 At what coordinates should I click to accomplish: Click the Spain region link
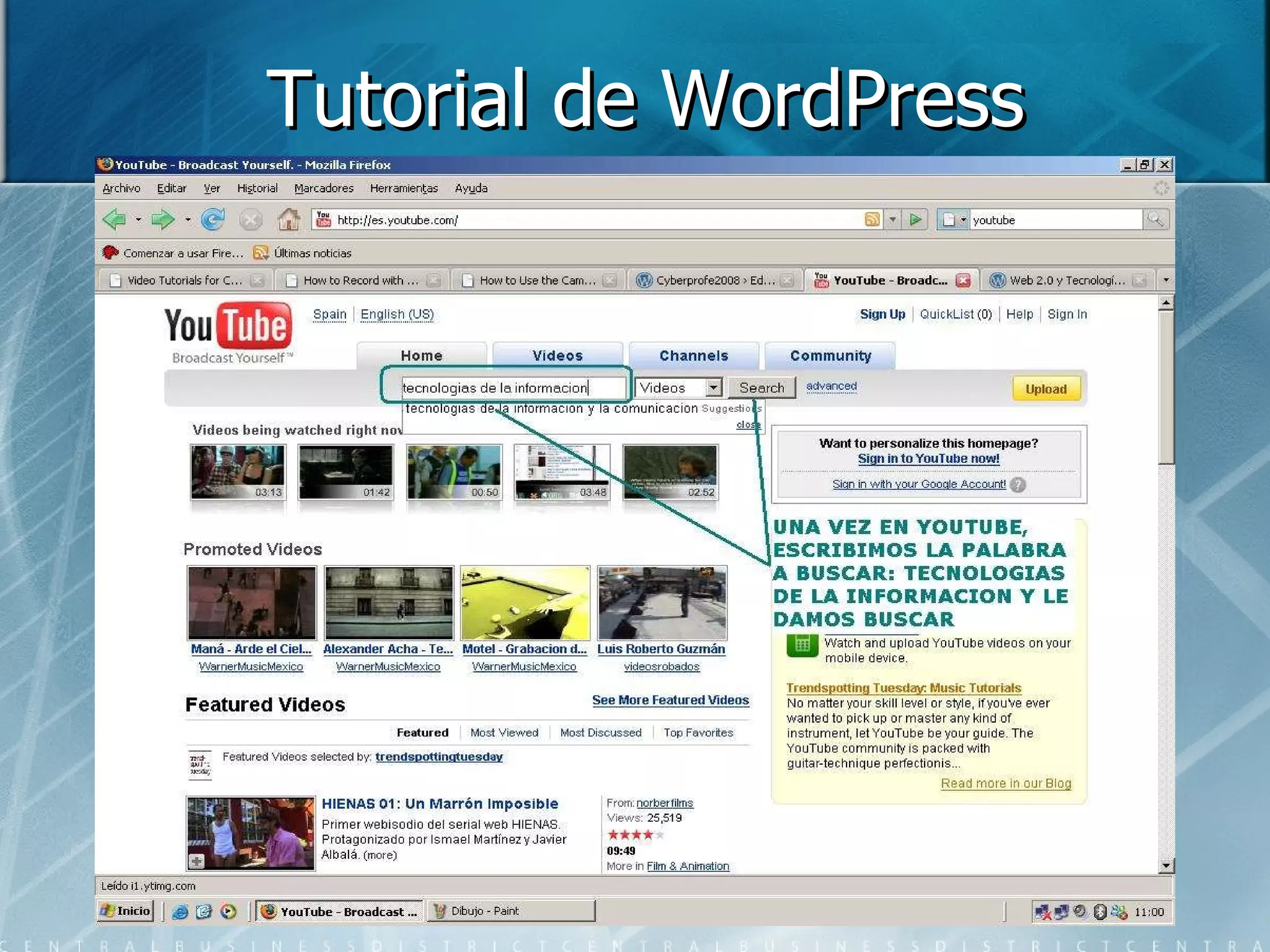click(329, 314)
